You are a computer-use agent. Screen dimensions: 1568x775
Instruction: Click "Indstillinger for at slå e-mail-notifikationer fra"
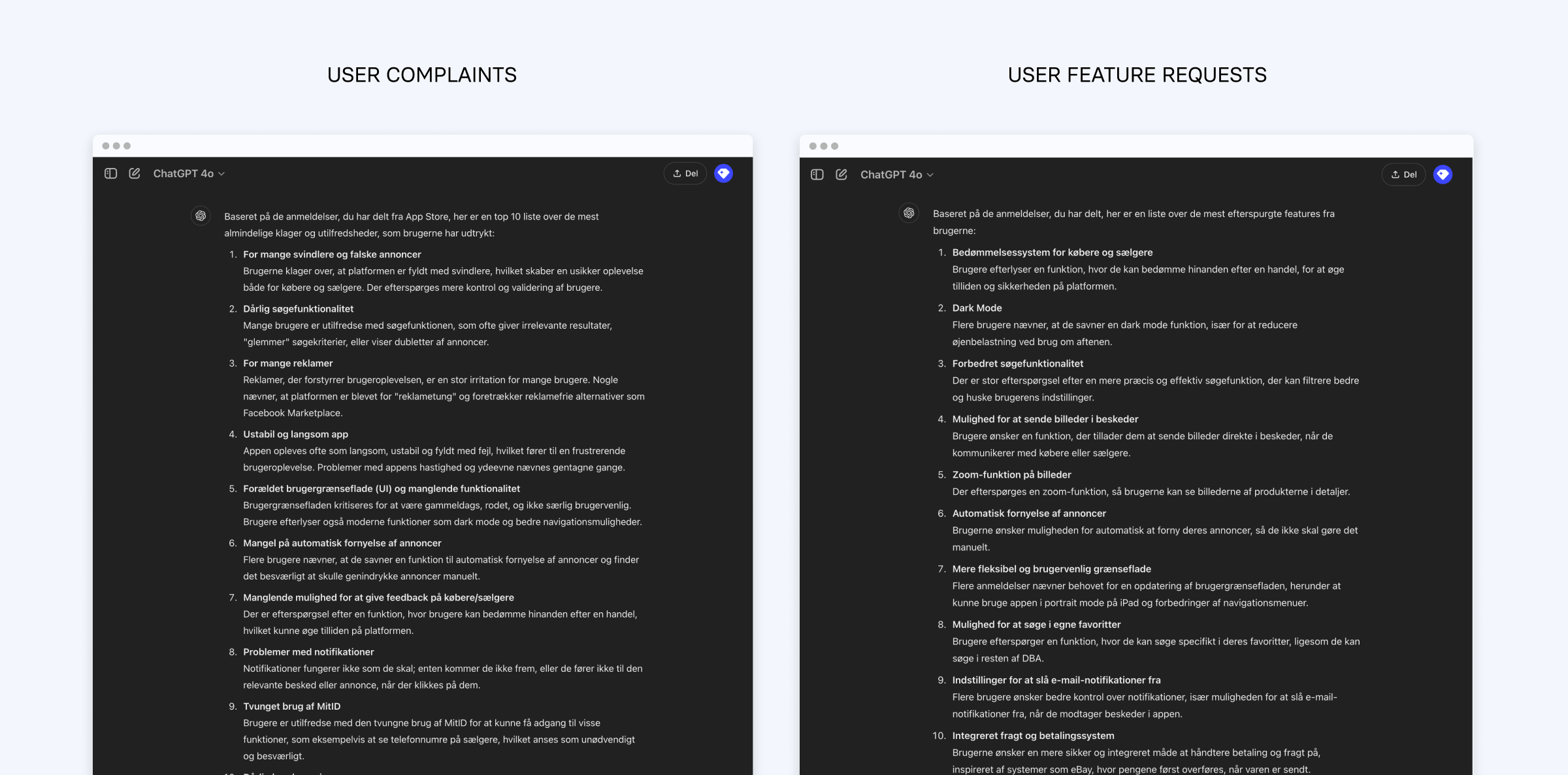(1056, 680)
